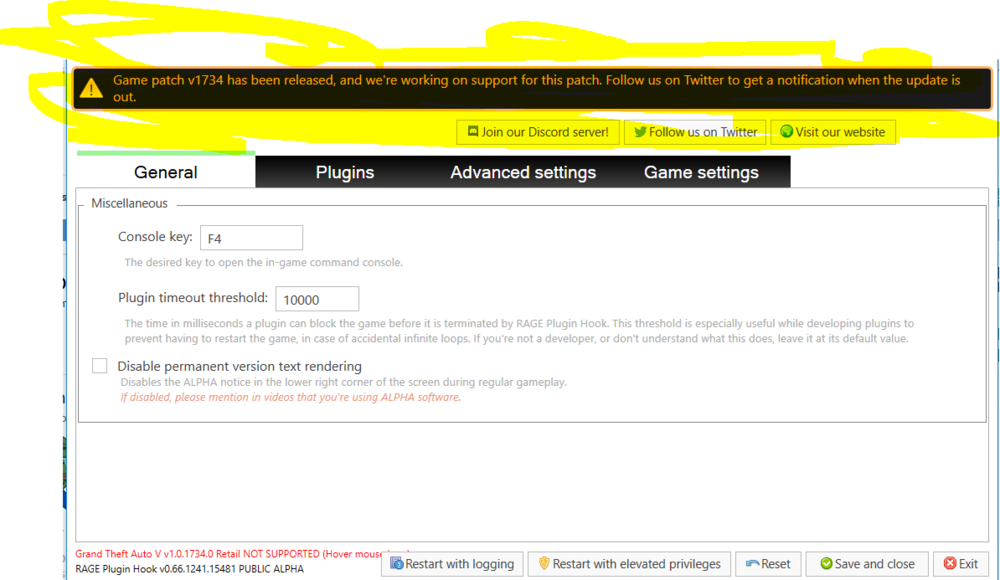1000x580 pixels.
Task: Click the shield icon for elevated privileges
Action: [x=544, y=563]
